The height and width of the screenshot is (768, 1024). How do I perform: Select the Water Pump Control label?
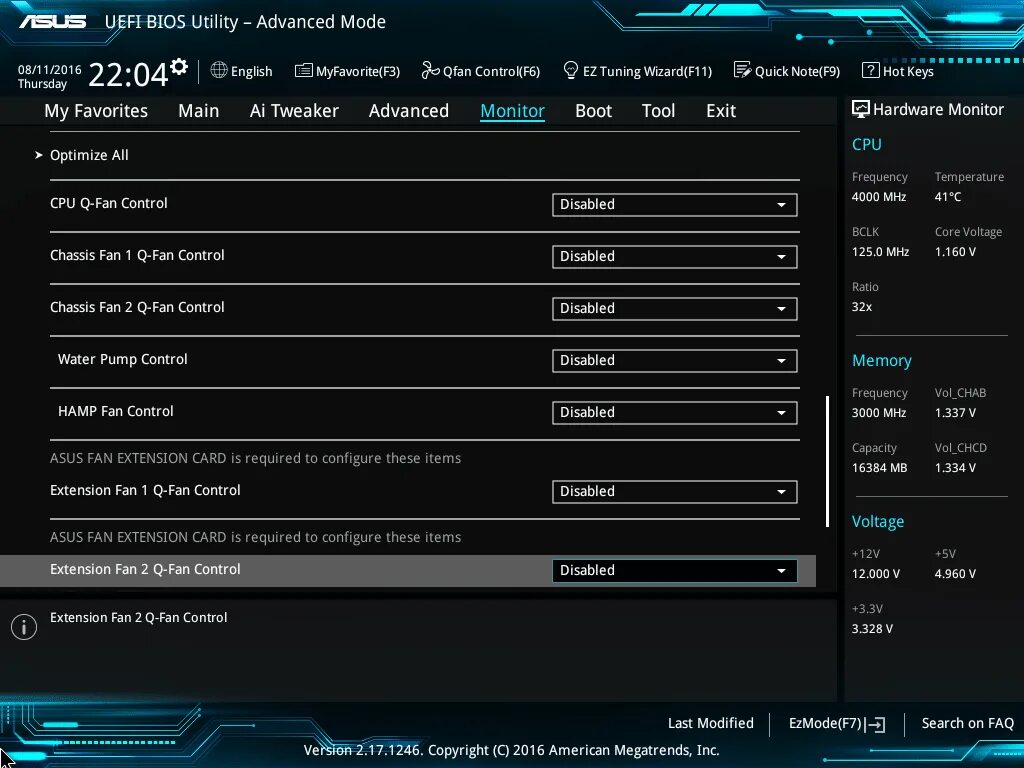123,359
